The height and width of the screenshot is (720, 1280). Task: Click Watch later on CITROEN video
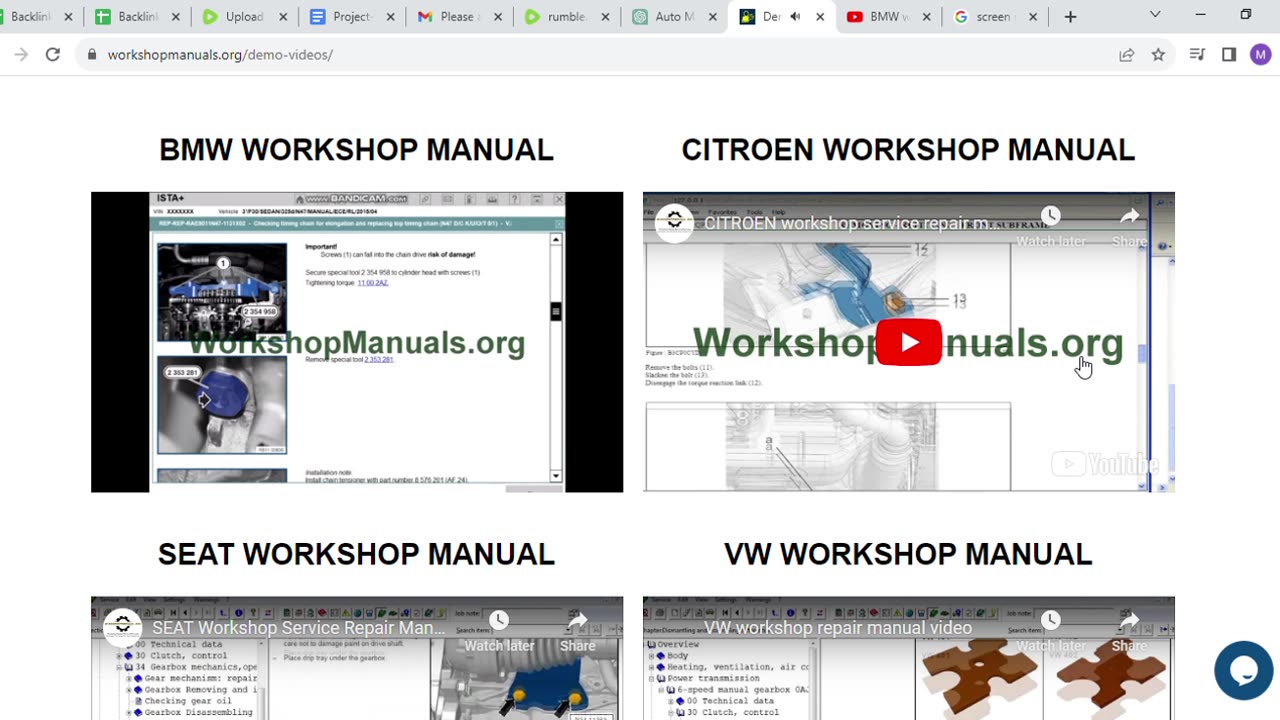click(1050, 227)
